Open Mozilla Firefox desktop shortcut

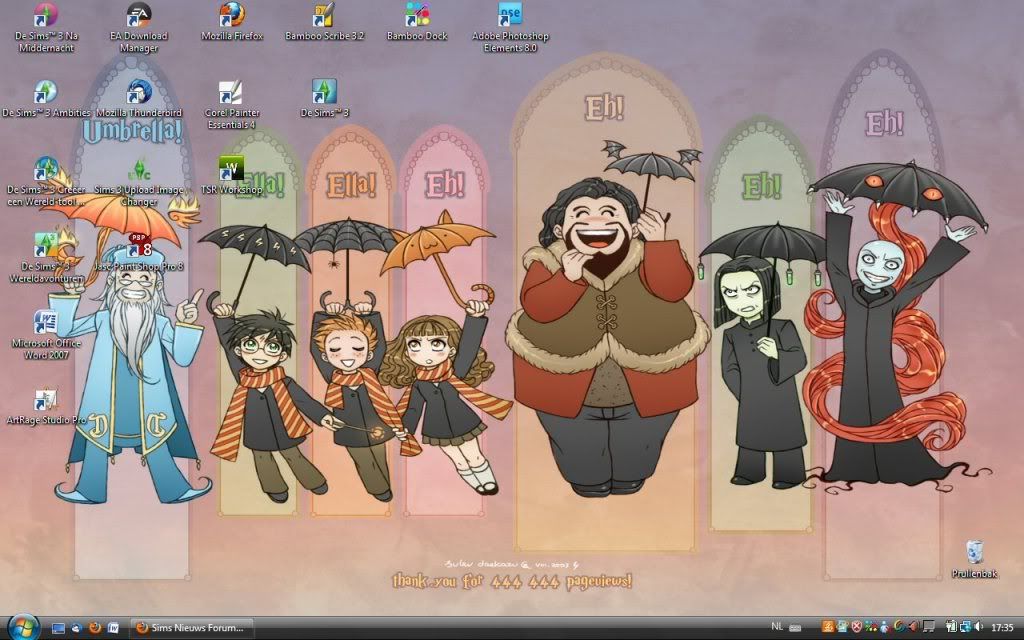[232, 22]
